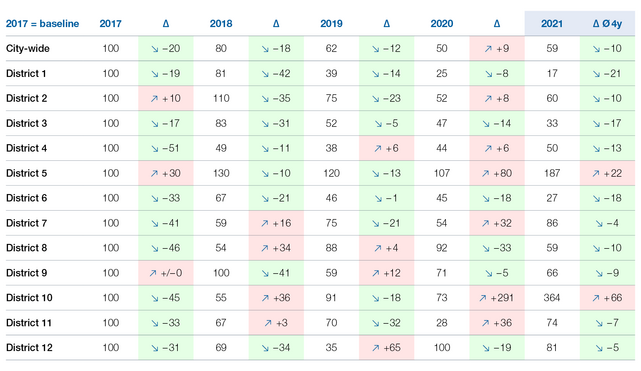Click the 364 value for District 10 in 2021
641x371 pixels.
(552, 298)
